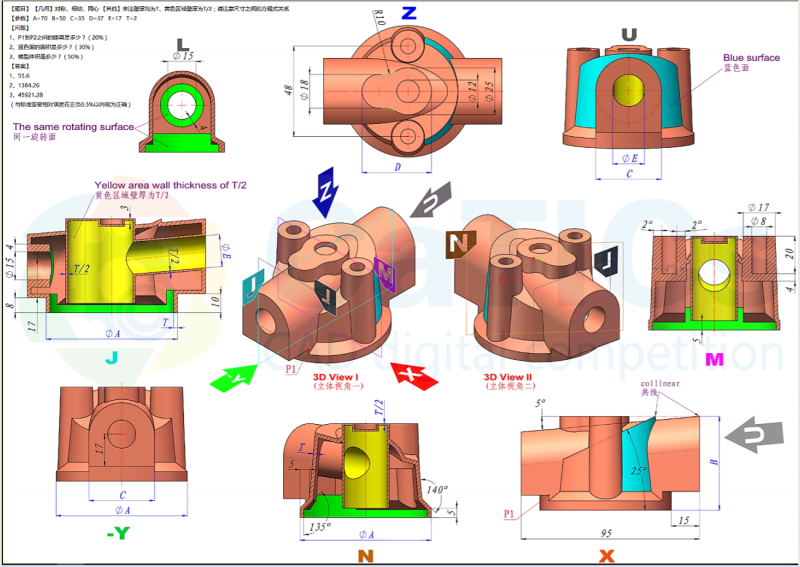Viewport: 800px width, 567px height.
Task: Click the P1 label in the X view
Action: click(x=509, y=514)
